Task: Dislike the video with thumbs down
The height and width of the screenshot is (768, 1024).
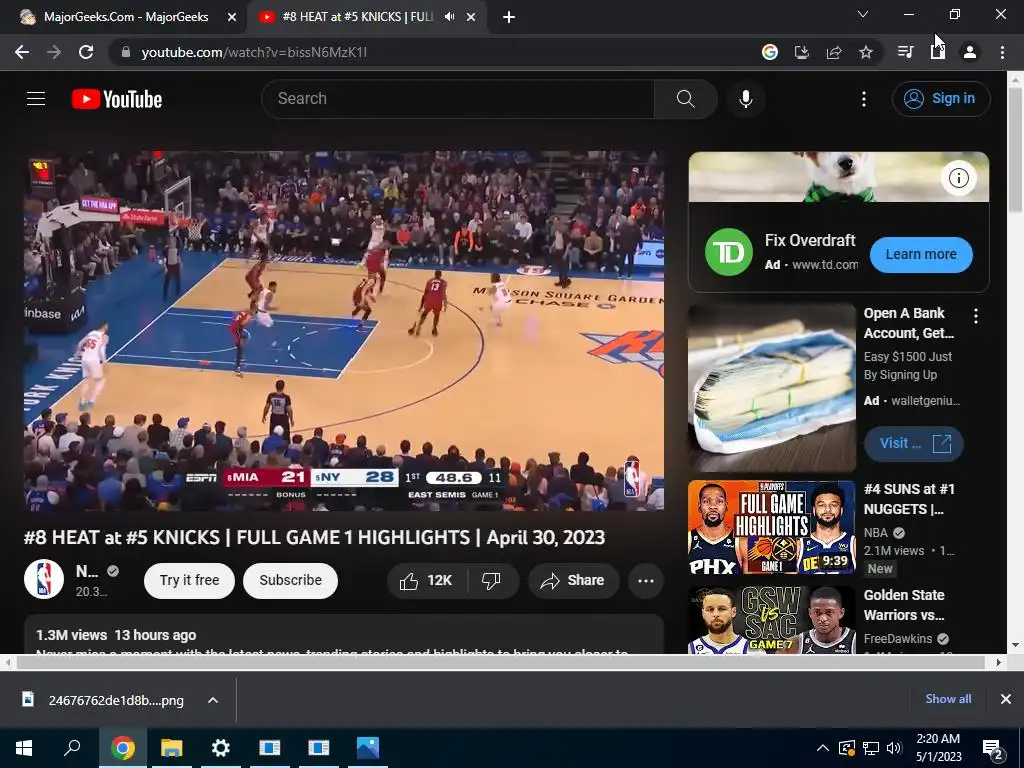Action: click(x=491, y=581)
